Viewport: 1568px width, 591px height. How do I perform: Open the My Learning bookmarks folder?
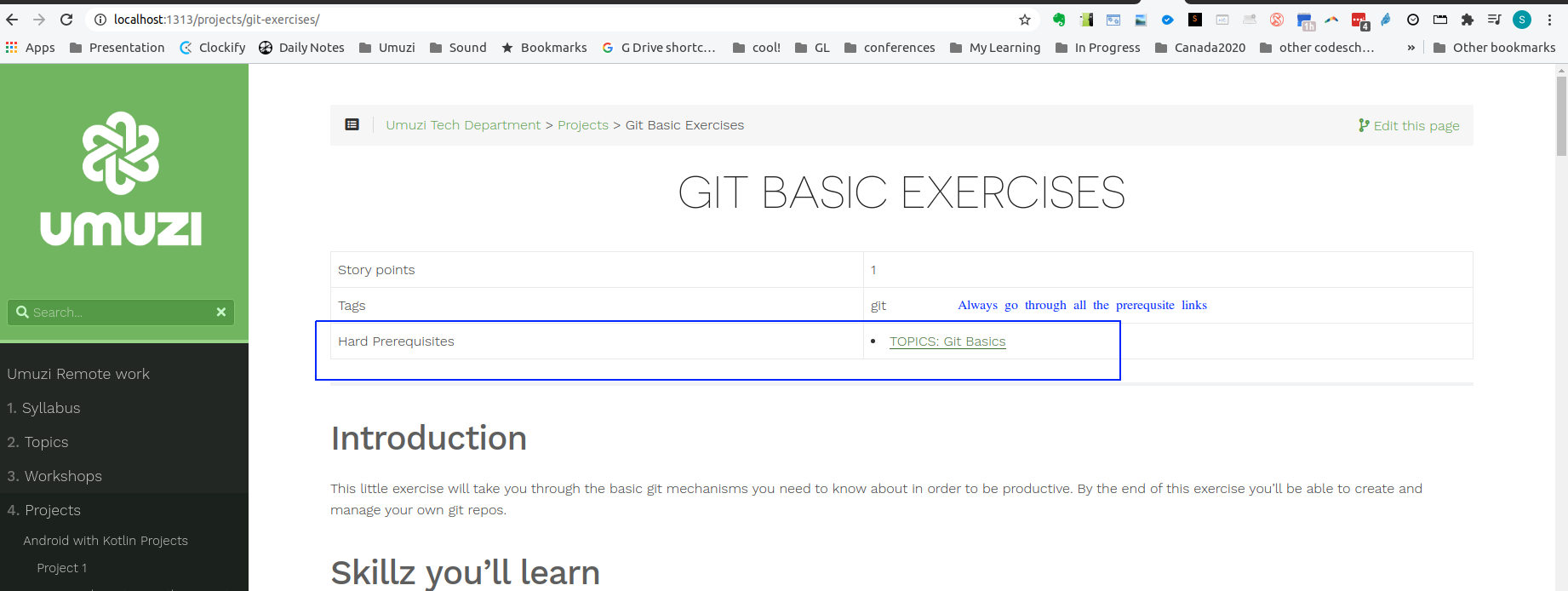click(x=995, y=48)
